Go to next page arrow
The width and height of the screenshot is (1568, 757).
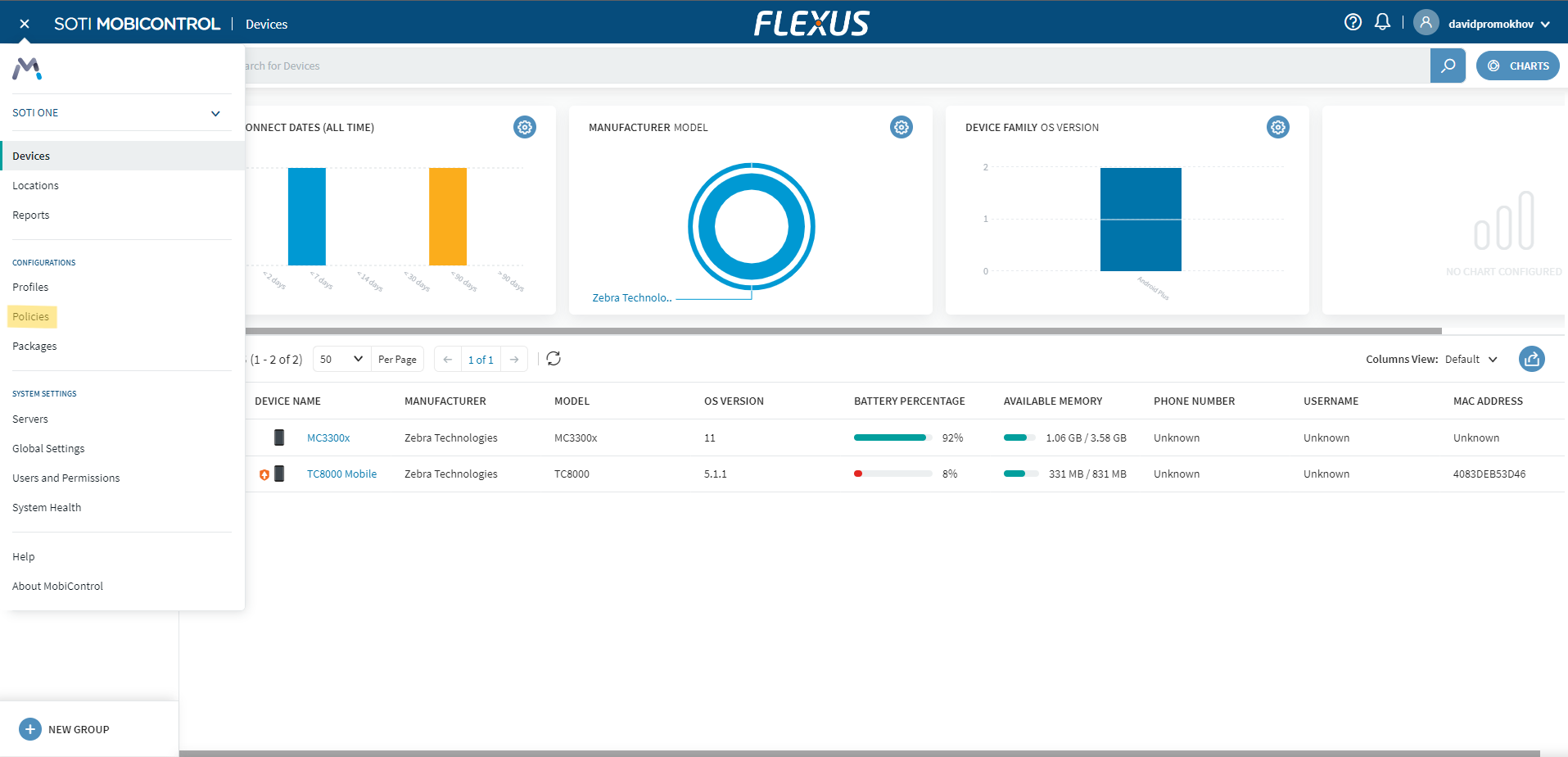pyautogui.click(x=514, y=360)
